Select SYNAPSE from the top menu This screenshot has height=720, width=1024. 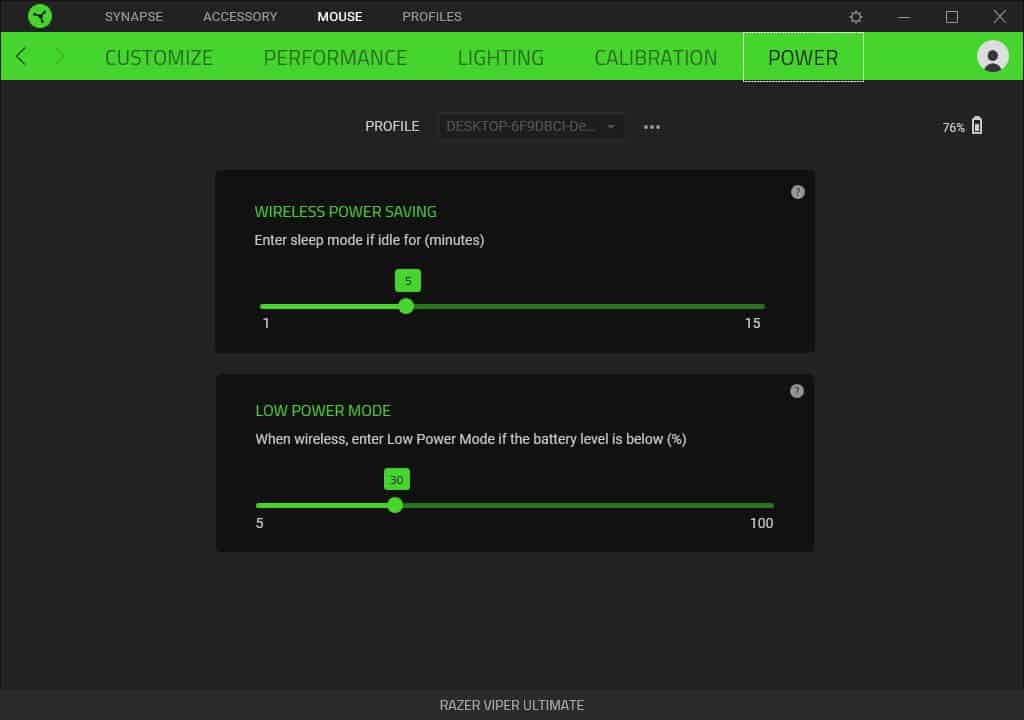coord(134,16)
